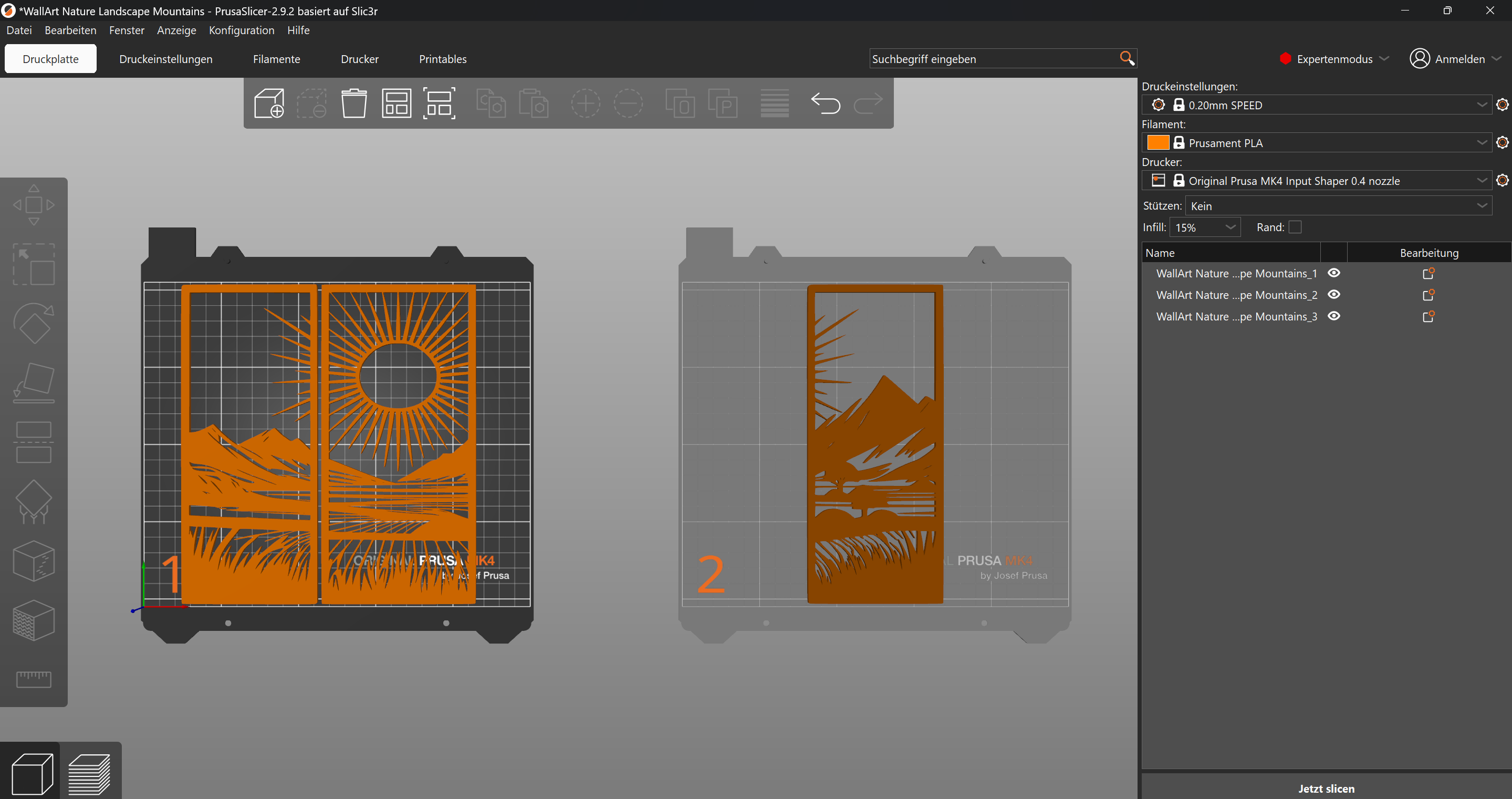Click the Undo arrow icon

[825, 103]
